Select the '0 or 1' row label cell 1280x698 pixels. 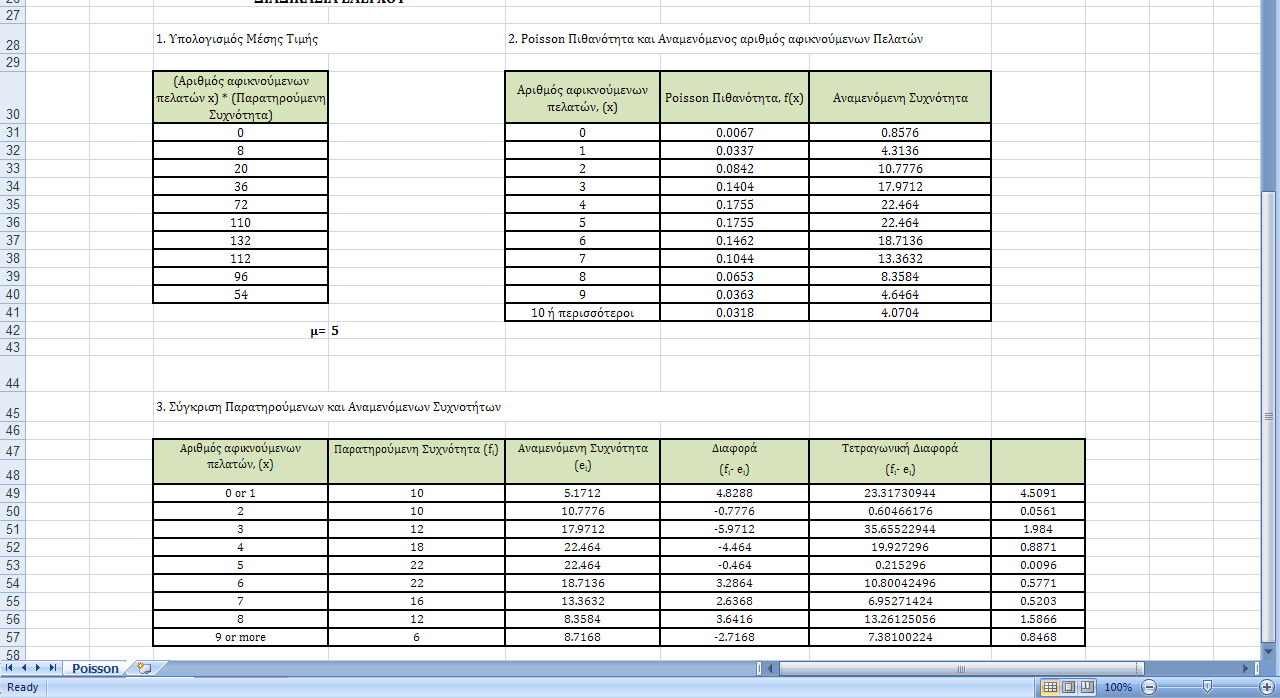point(240,493)
